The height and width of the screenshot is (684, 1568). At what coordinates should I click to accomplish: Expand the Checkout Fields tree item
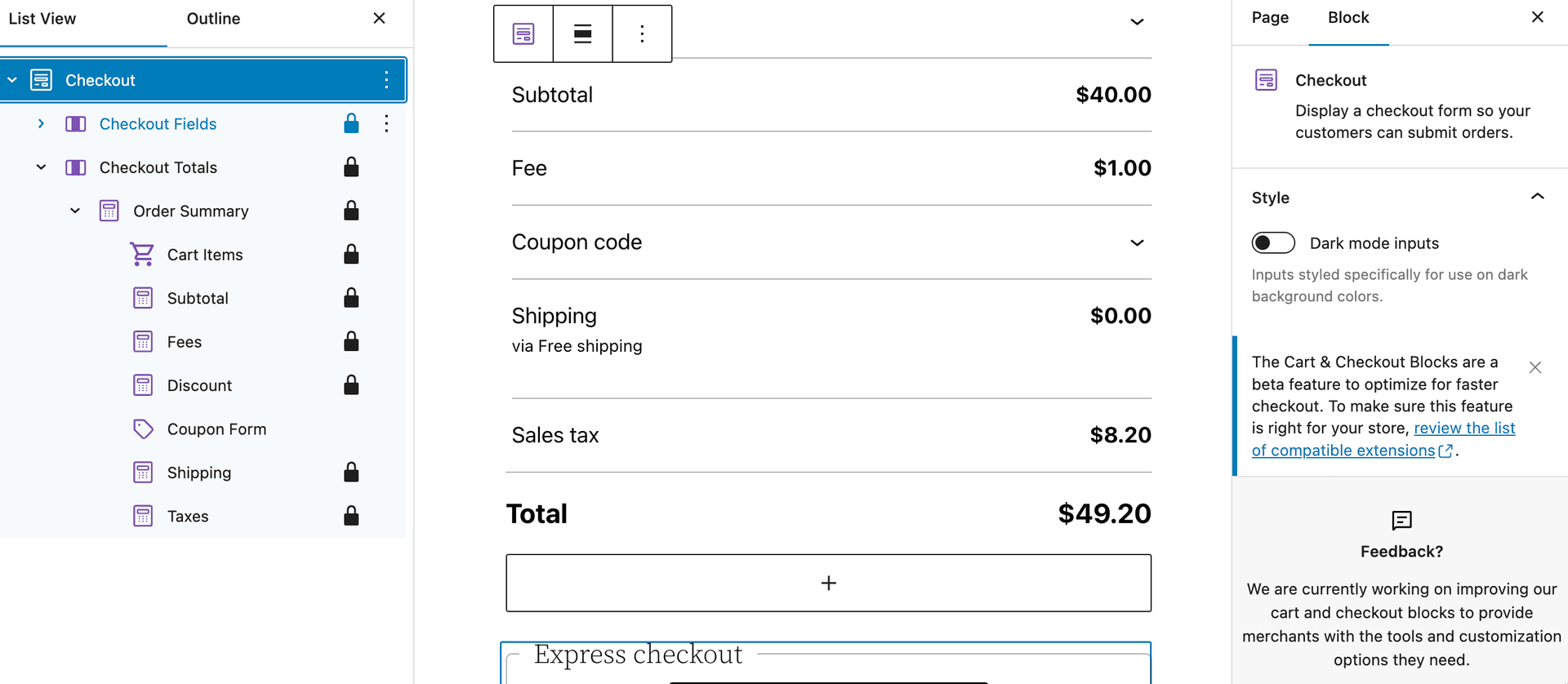pyautogui.click(x=42, y=123)
